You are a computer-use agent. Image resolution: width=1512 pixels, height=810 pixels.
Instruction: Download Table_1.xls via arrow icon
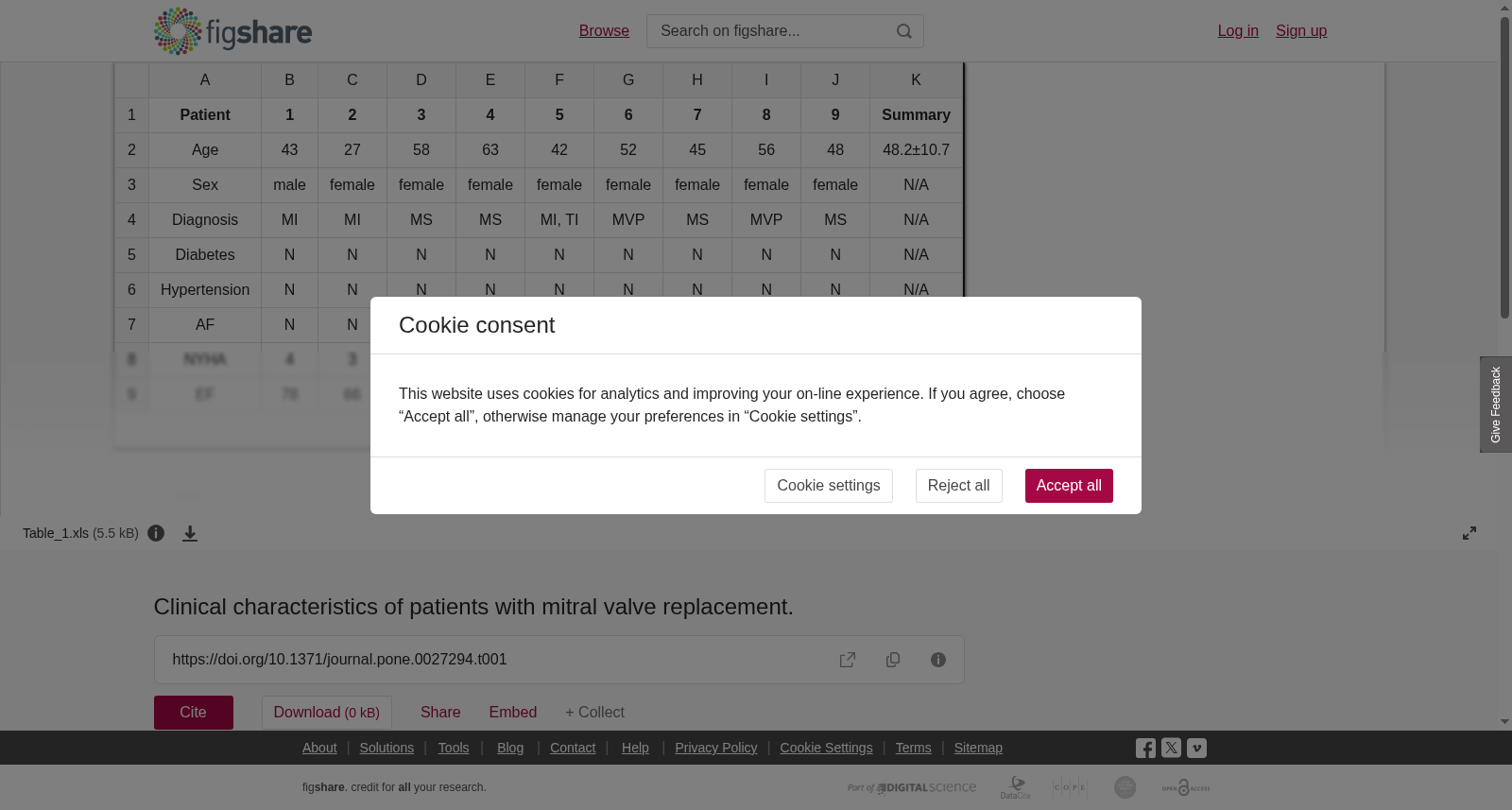(190, 533)
